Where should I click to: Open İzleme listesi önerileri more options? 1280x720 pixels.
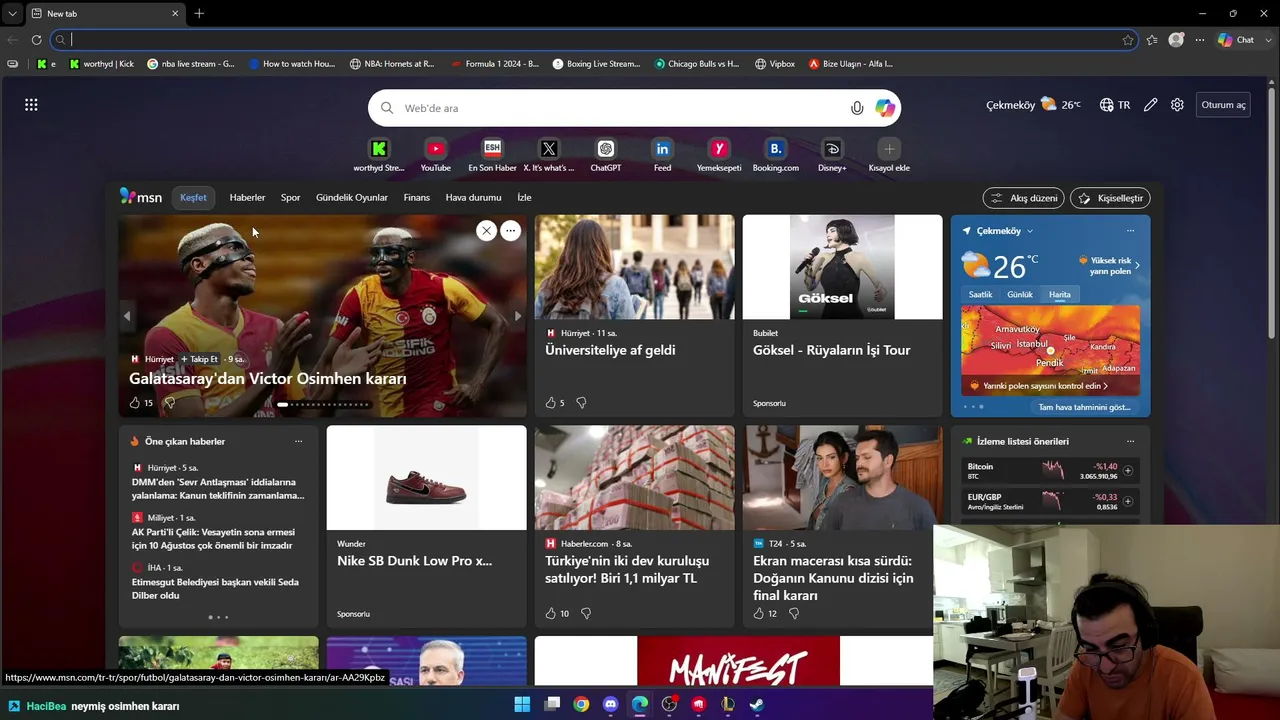point(1130,441)
